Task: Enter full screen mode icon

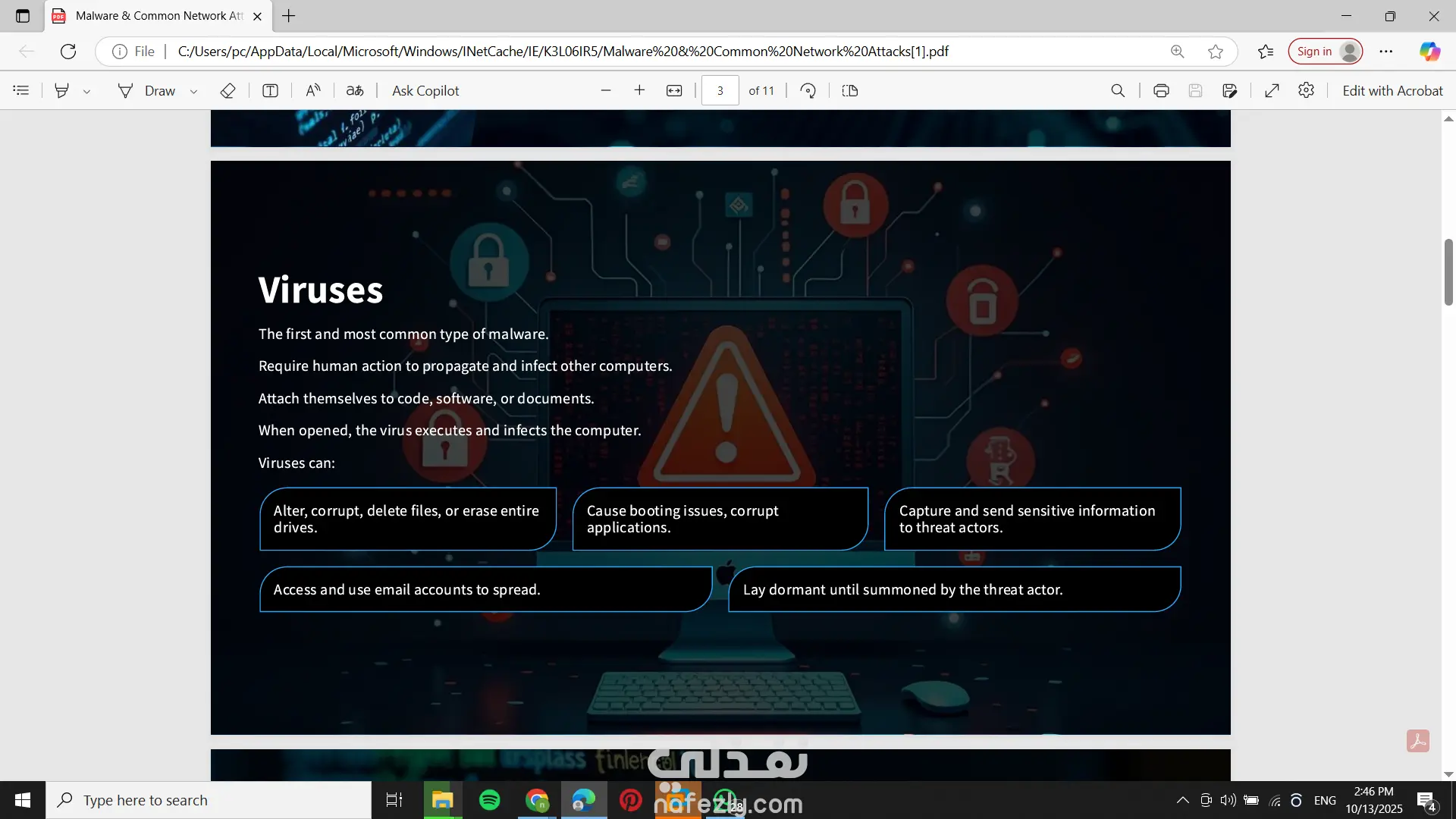Action: pyautogui.click(x=1272, y=90)
